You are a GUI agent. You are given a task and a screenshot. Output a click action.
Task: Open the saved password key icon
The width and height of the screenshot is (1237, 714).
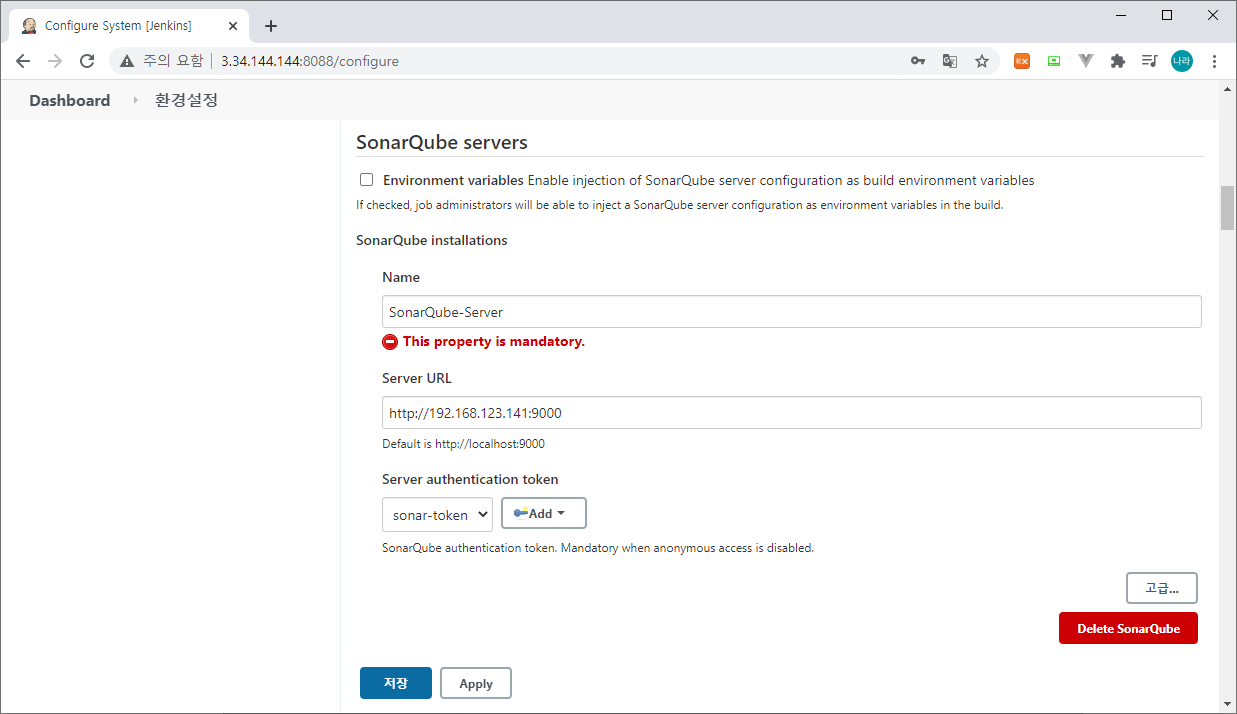tap(918, 61)
